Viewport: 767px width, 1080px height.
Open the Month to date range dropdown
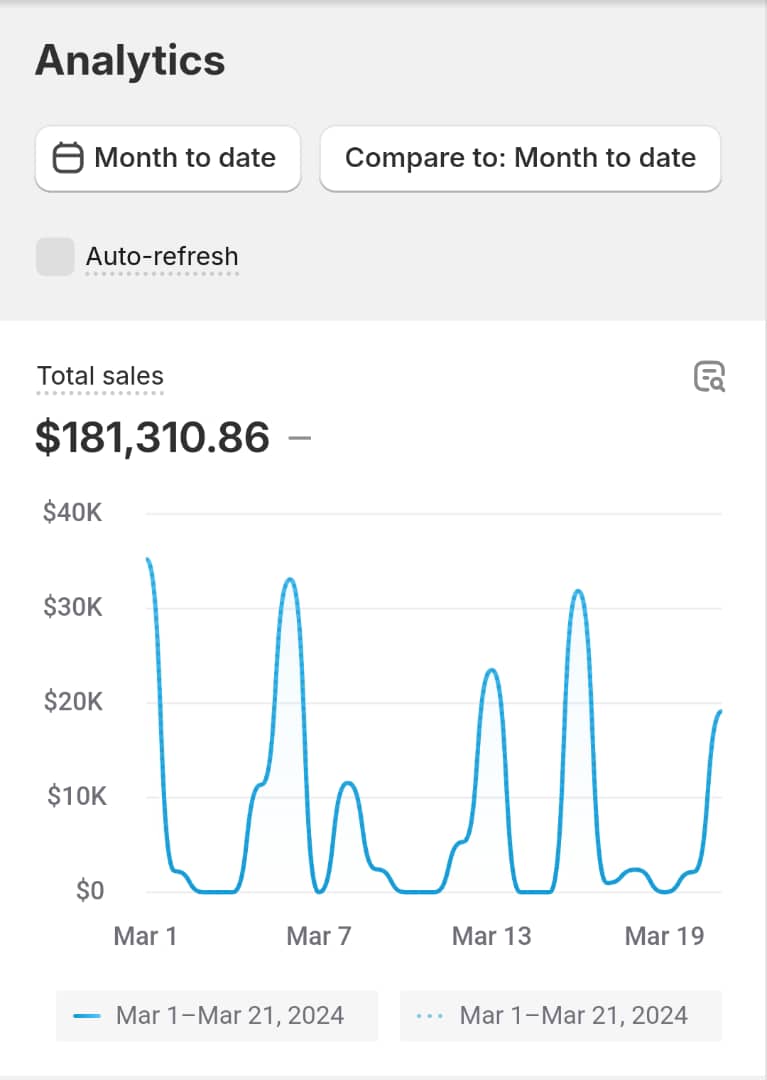pos(168,158)
